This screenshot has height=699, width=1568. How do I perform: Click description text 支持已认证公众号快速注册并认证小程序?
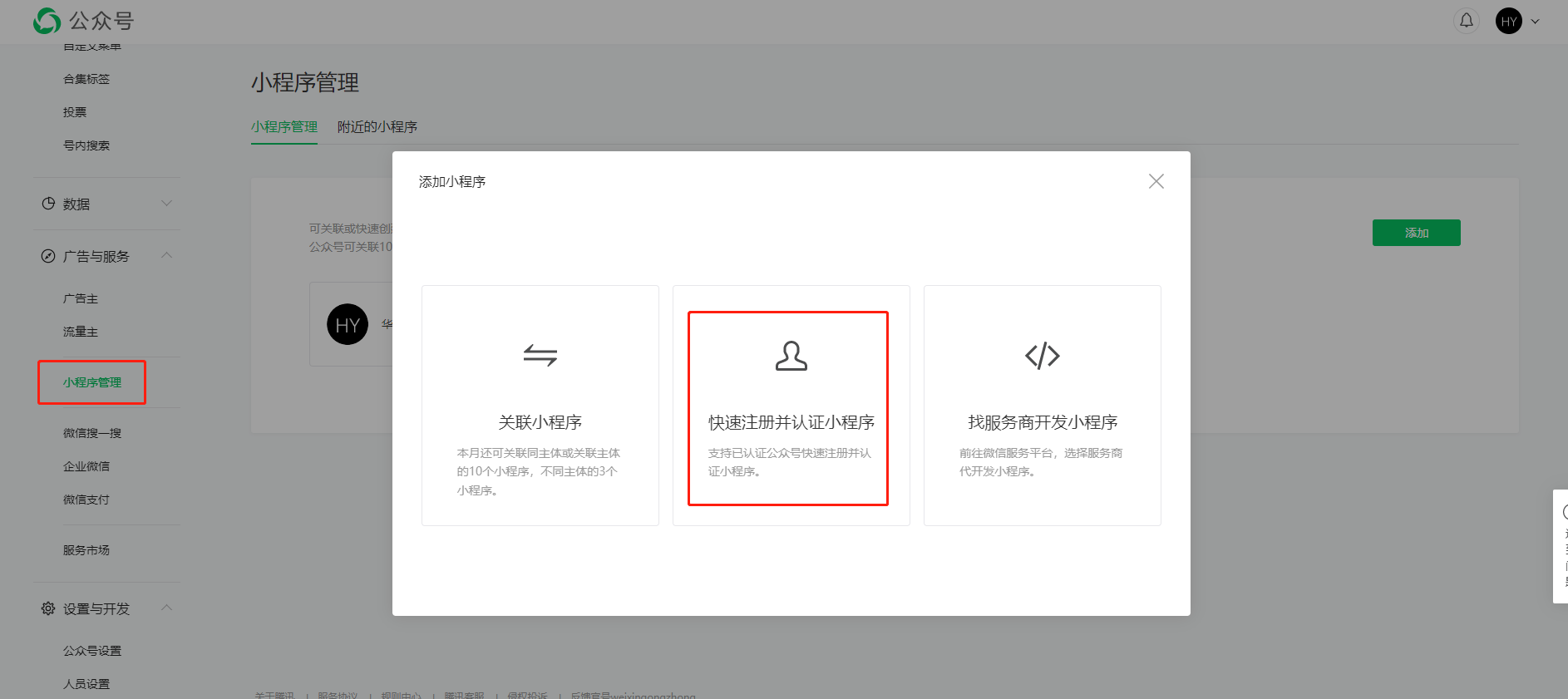(790, 462)
